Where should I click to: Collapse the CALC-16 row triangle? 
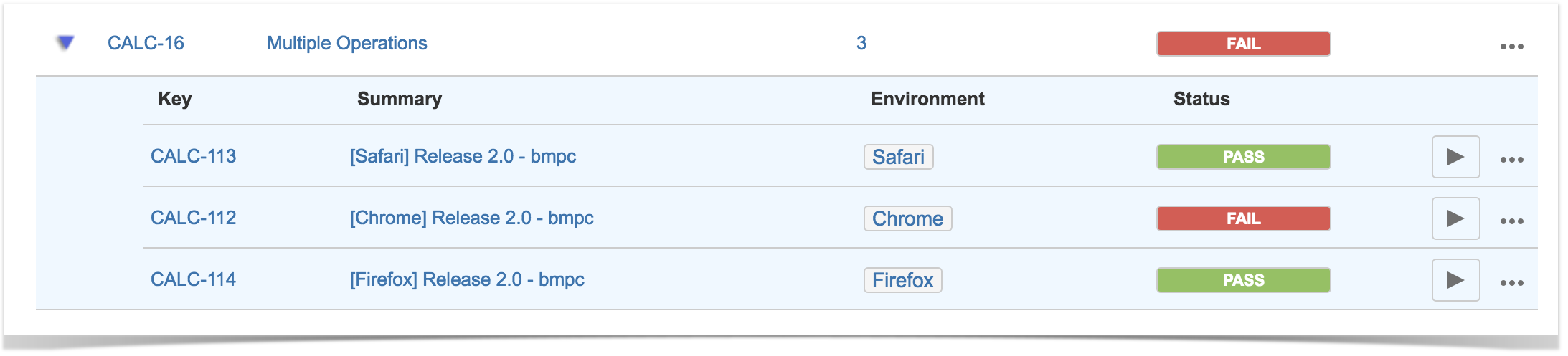(x=65, y=43)
